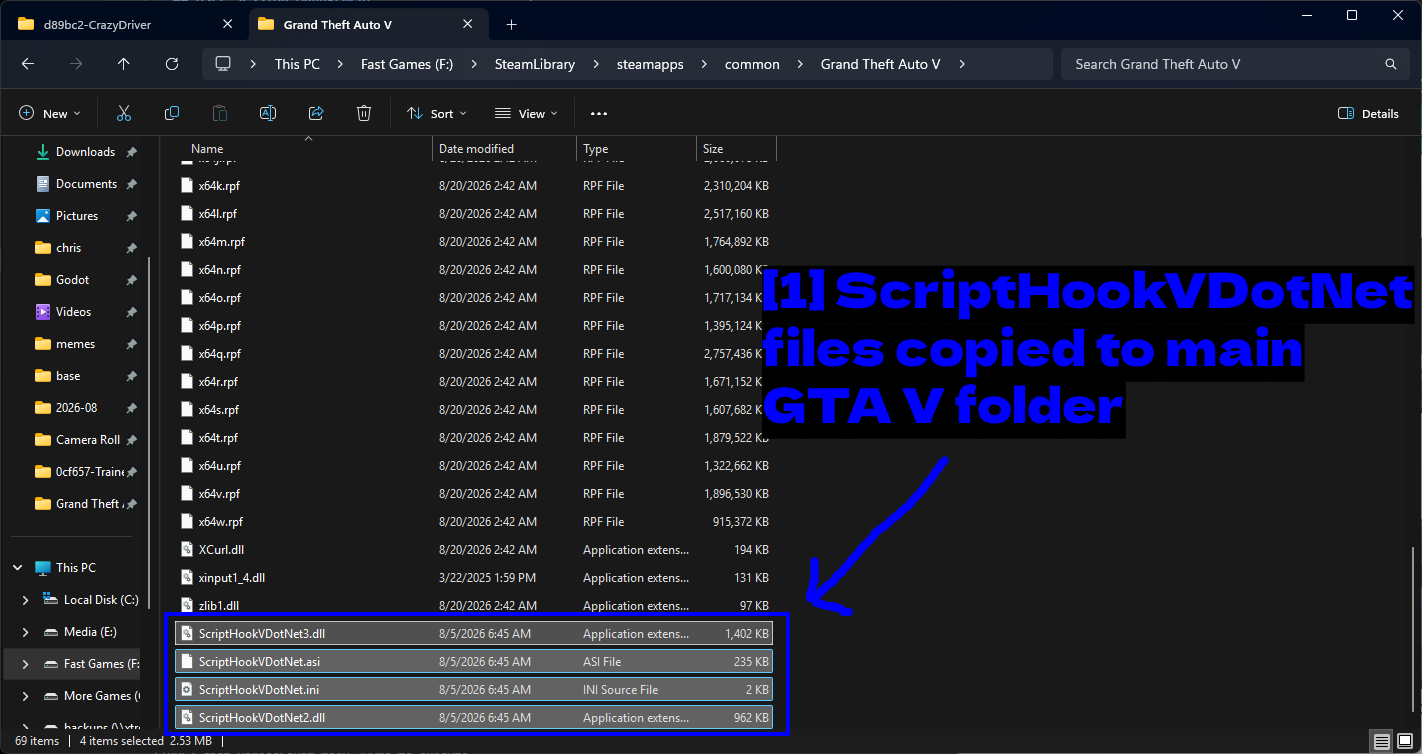
Task: Open the Videos quick access folder
Action: coord(74,312)
